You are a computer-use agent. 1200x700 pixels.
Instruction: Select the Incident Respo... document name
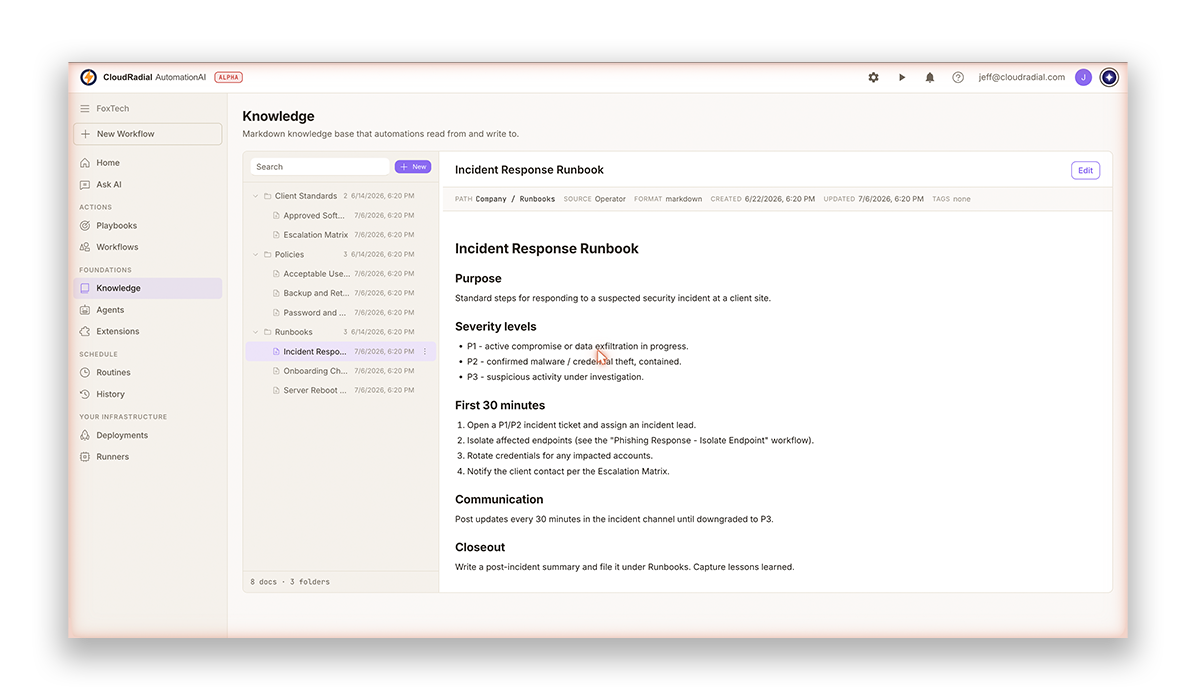(315, 352)
